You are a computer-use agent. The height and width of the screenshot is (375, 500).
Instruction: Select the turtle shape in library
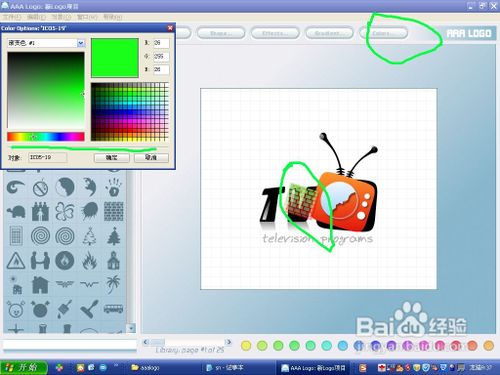click(16, 212)
